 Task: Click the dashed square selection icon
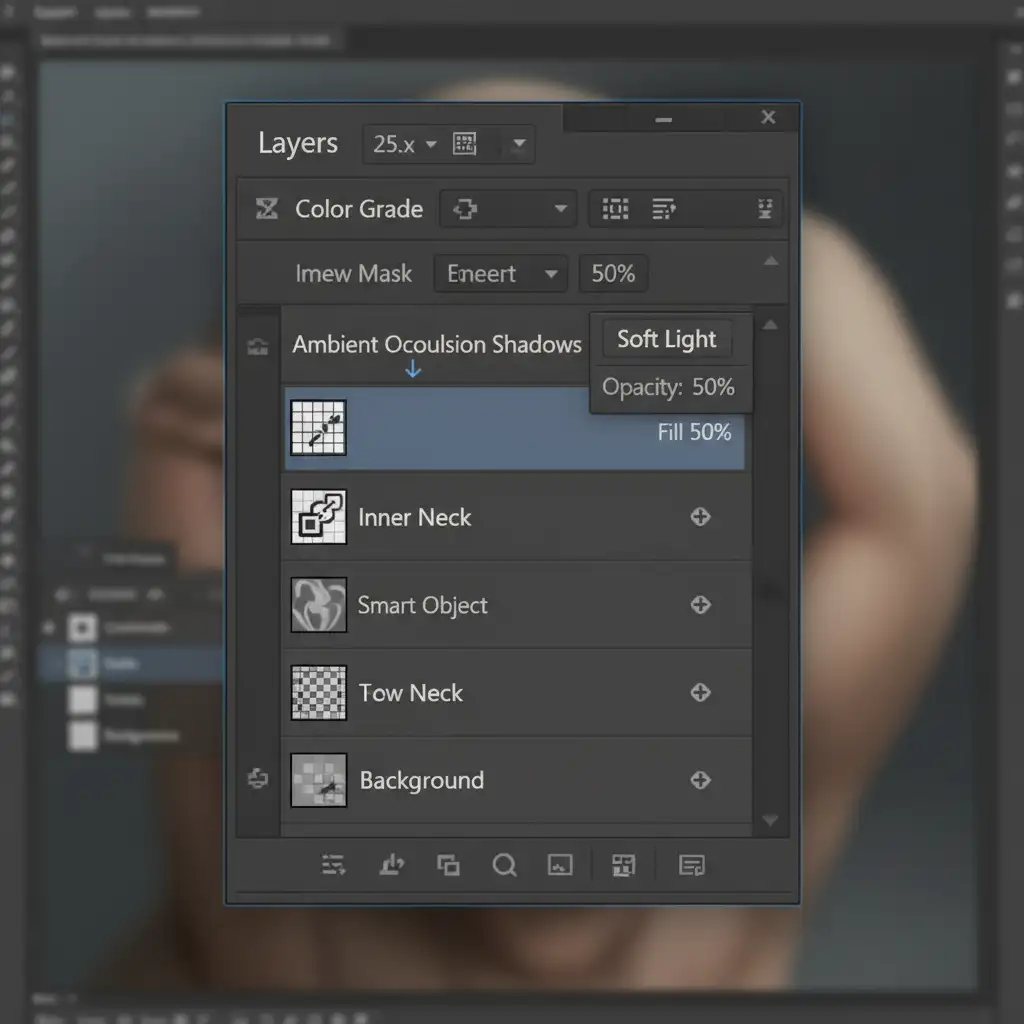[614, 209]
